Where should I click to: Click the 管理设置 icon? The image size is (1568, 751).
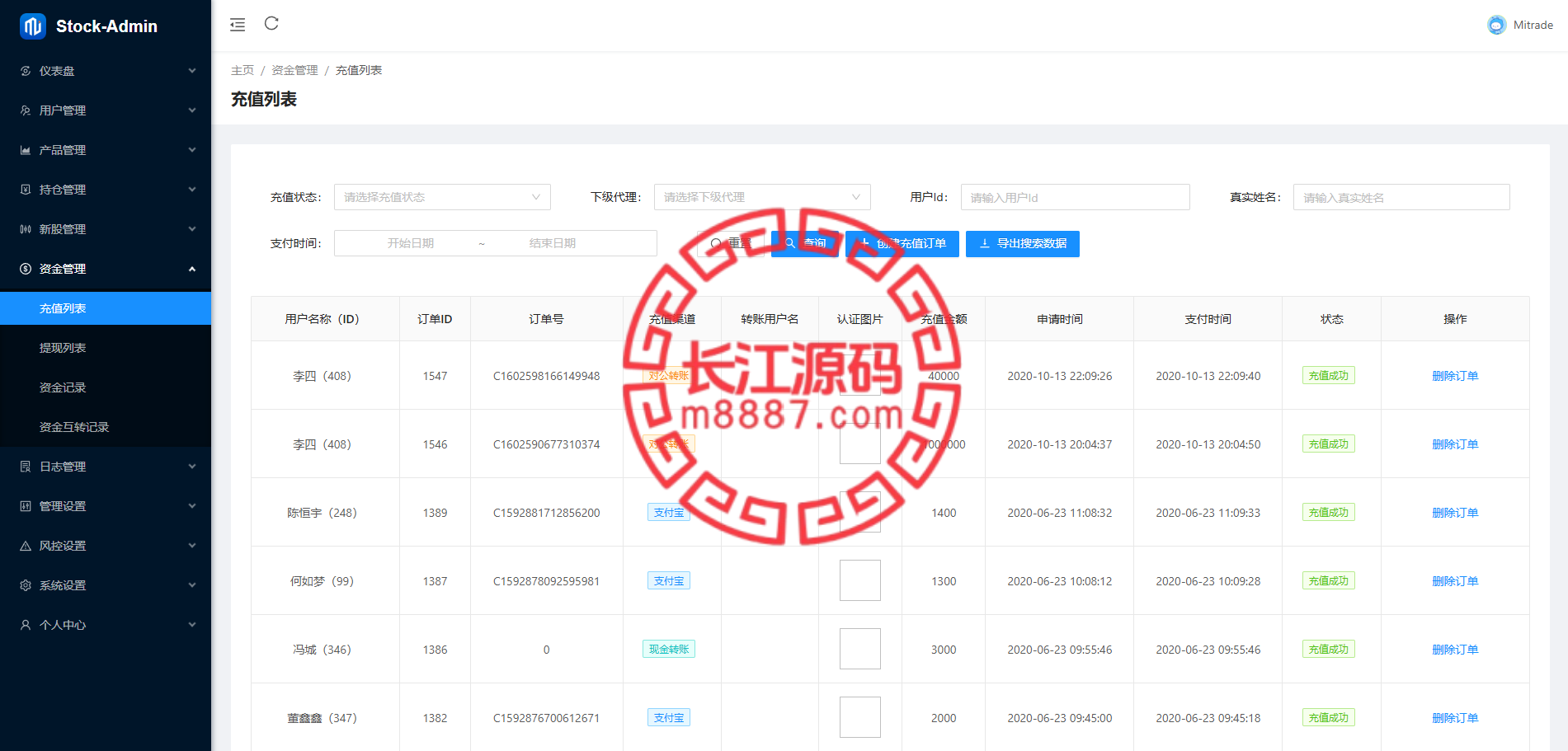pyautogui.click(x=26, y=506)
